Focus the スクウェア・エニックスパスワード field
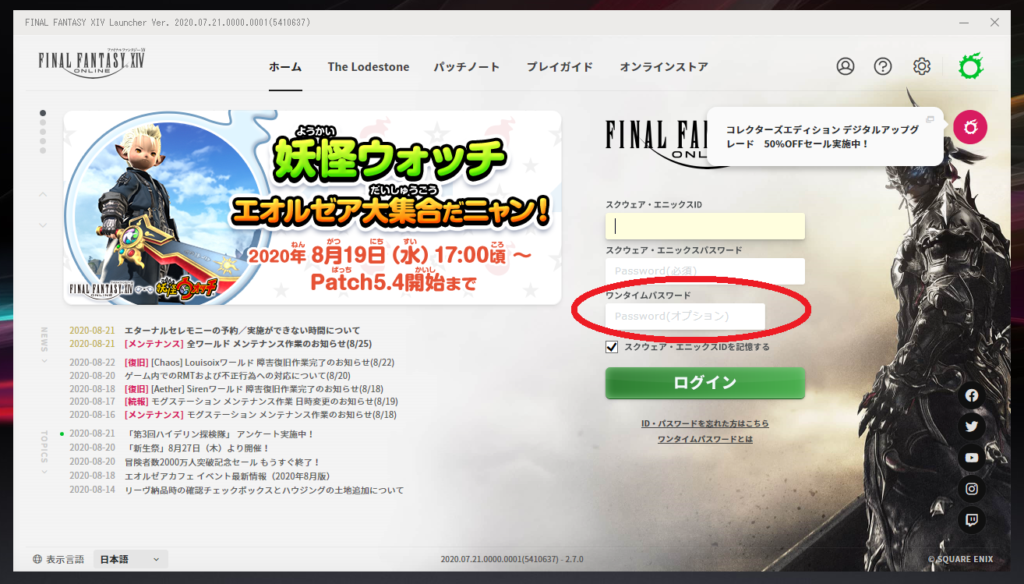Image resolution: width=1024 pixels, height=584 pixels. coord(705,271)
